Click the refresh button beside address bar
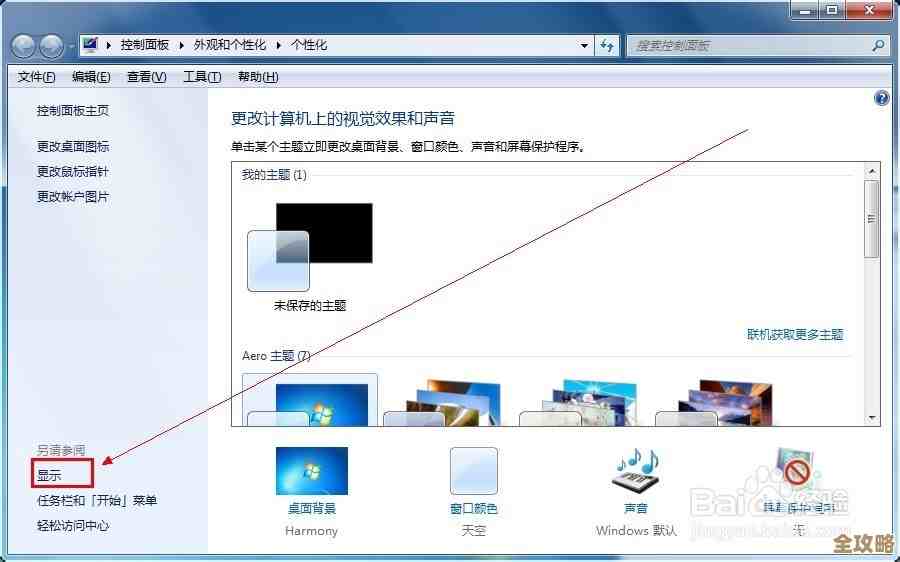 click(607, 45)
